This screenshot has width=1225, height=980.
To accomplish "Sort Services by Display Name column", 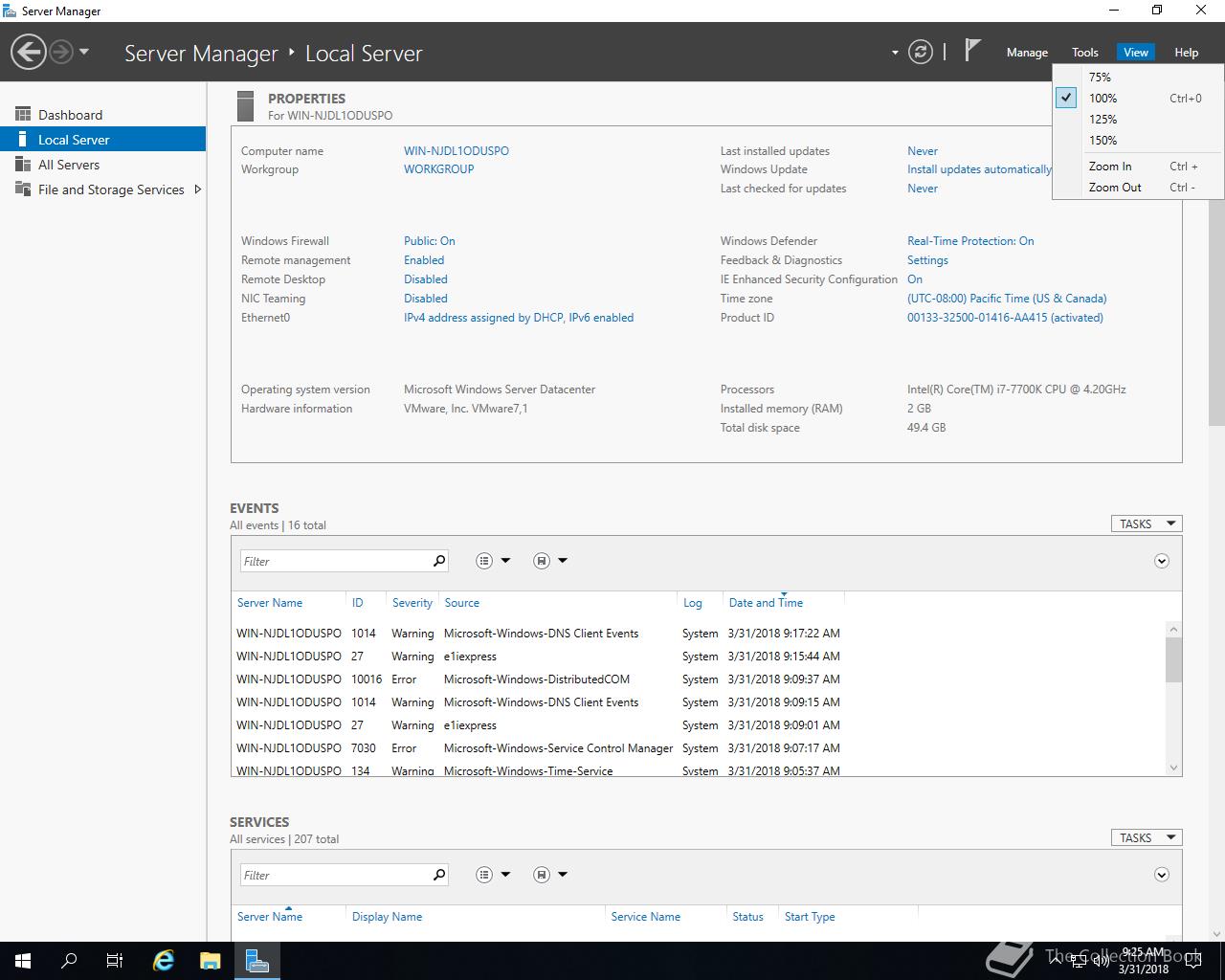I will pyautogui.click(x=387, y=917).
